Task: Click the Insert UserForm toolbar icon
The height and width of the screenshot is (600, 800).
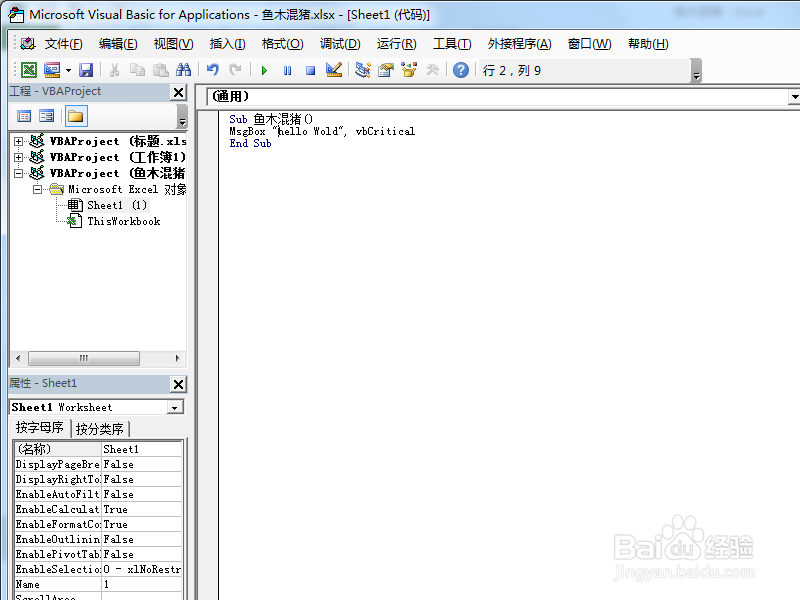Action: (x=52, y=70)
